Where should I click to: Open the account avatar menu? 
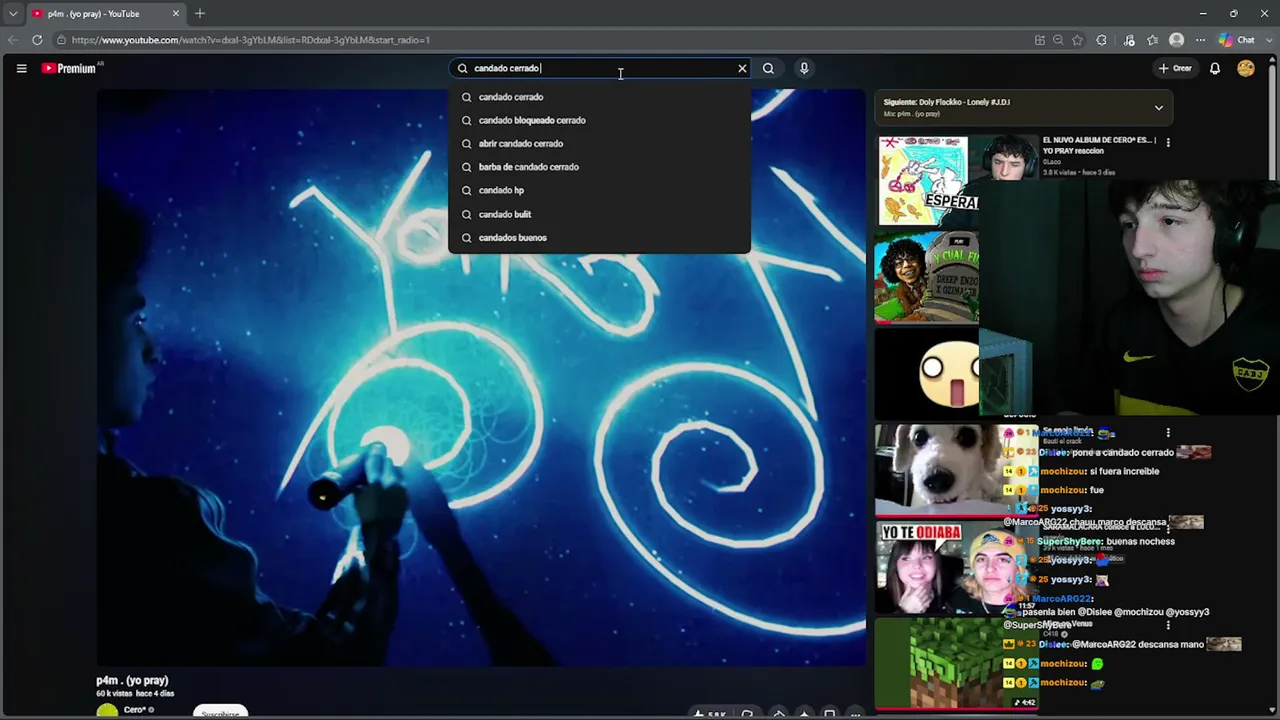coord(1246,68)
